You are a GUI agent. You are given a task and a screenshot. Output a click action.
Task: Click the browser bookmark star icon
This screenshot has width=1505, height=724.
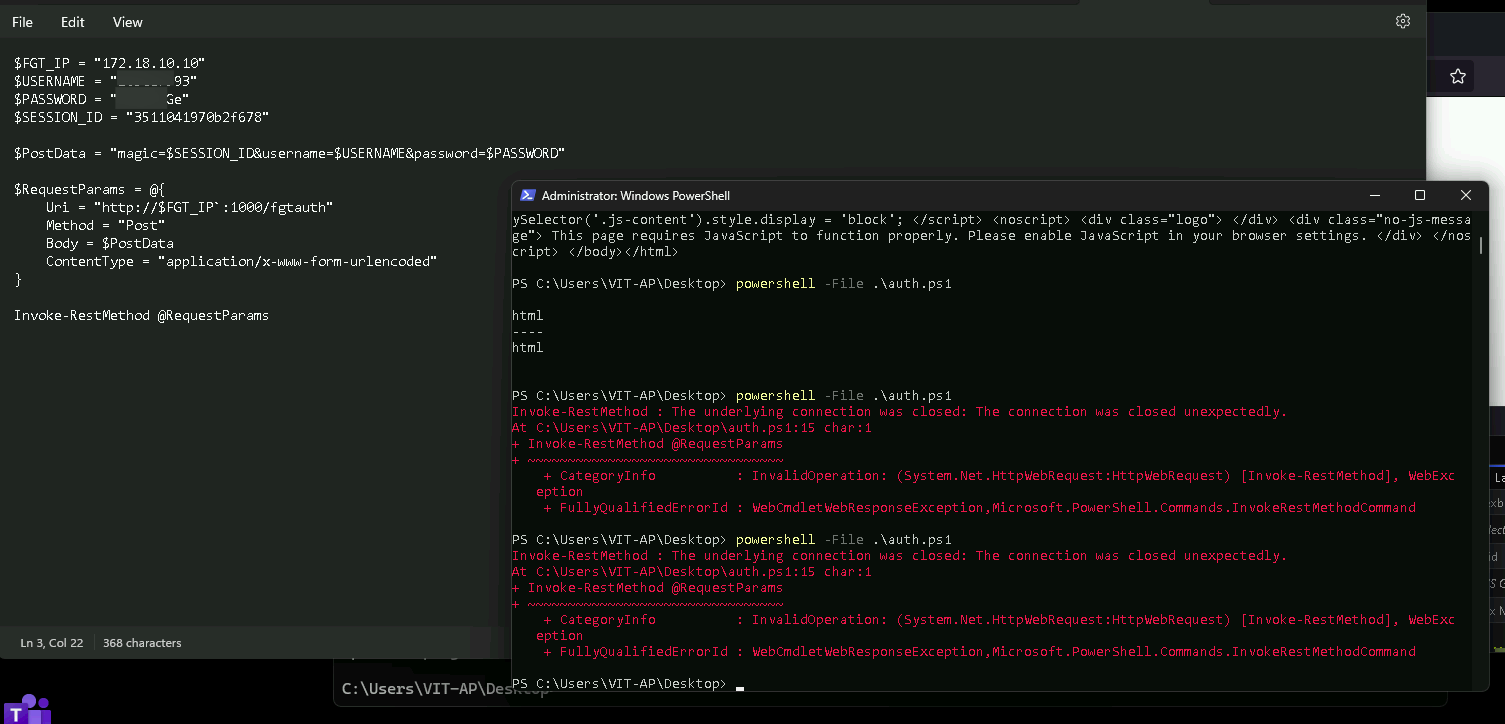point(1458,76)
